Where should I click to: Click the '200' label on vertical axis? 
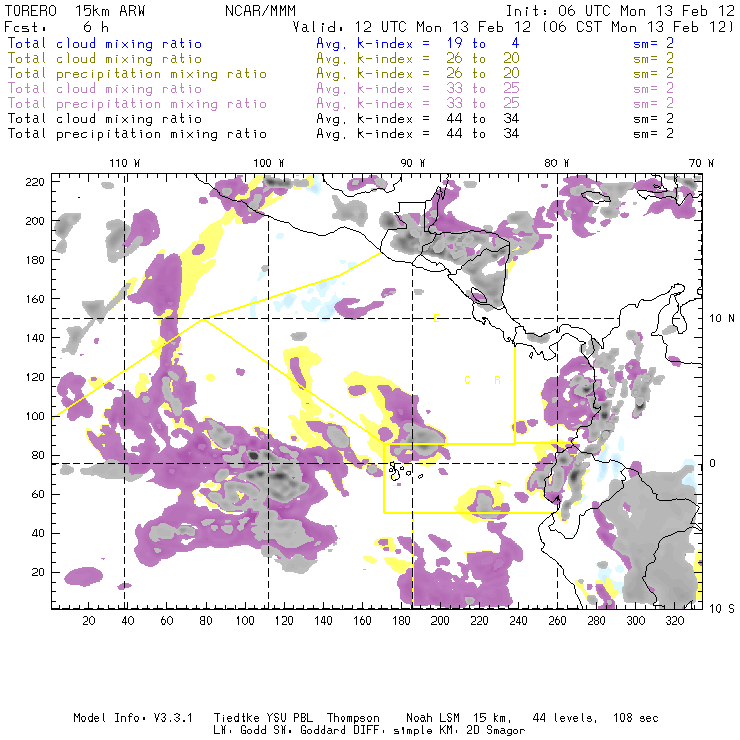(x=35, y=221)
